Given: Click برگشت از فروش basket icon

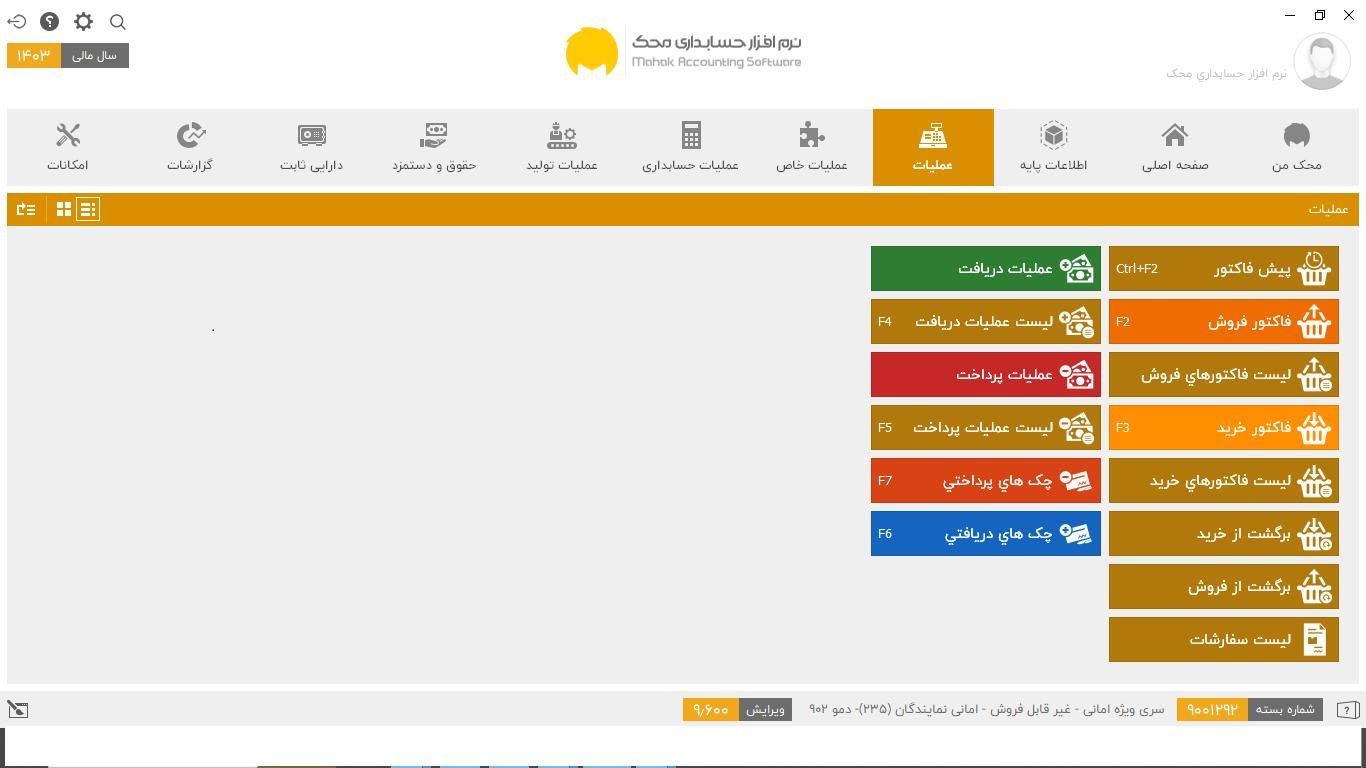Looking at the screenshot, I should point(1314,586).
